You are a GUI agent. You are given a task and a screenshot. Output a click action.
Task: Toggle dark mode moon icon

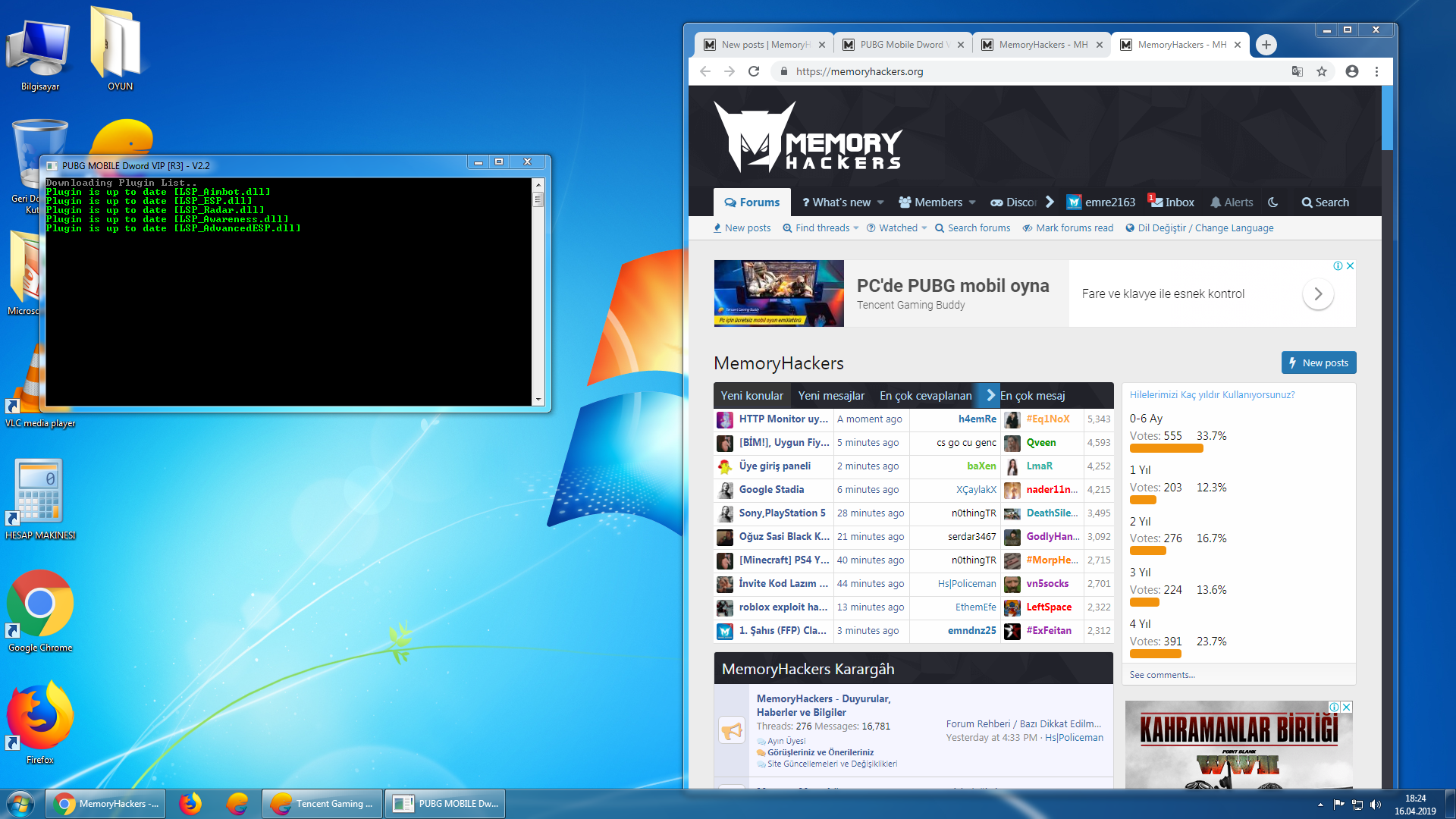tap(1273, 202)
